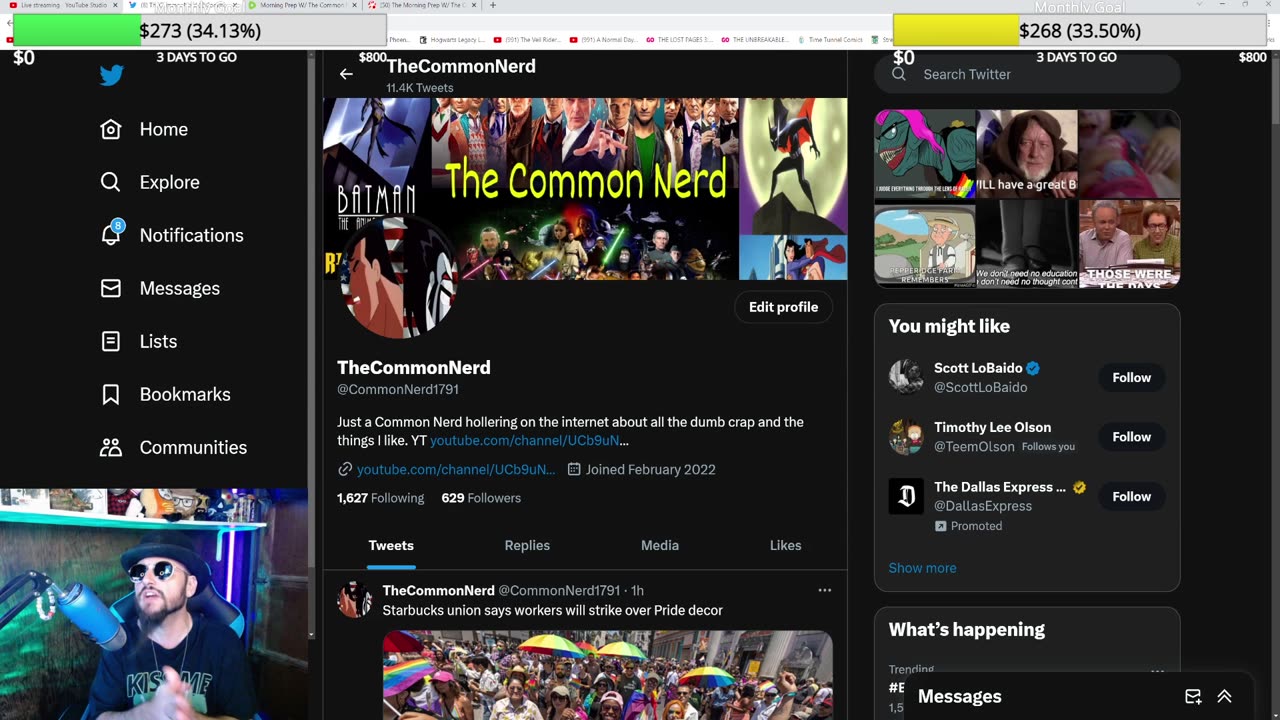Open Communities in the sidebar
Screen dimensions: 1280x720
tap(193, 447)
